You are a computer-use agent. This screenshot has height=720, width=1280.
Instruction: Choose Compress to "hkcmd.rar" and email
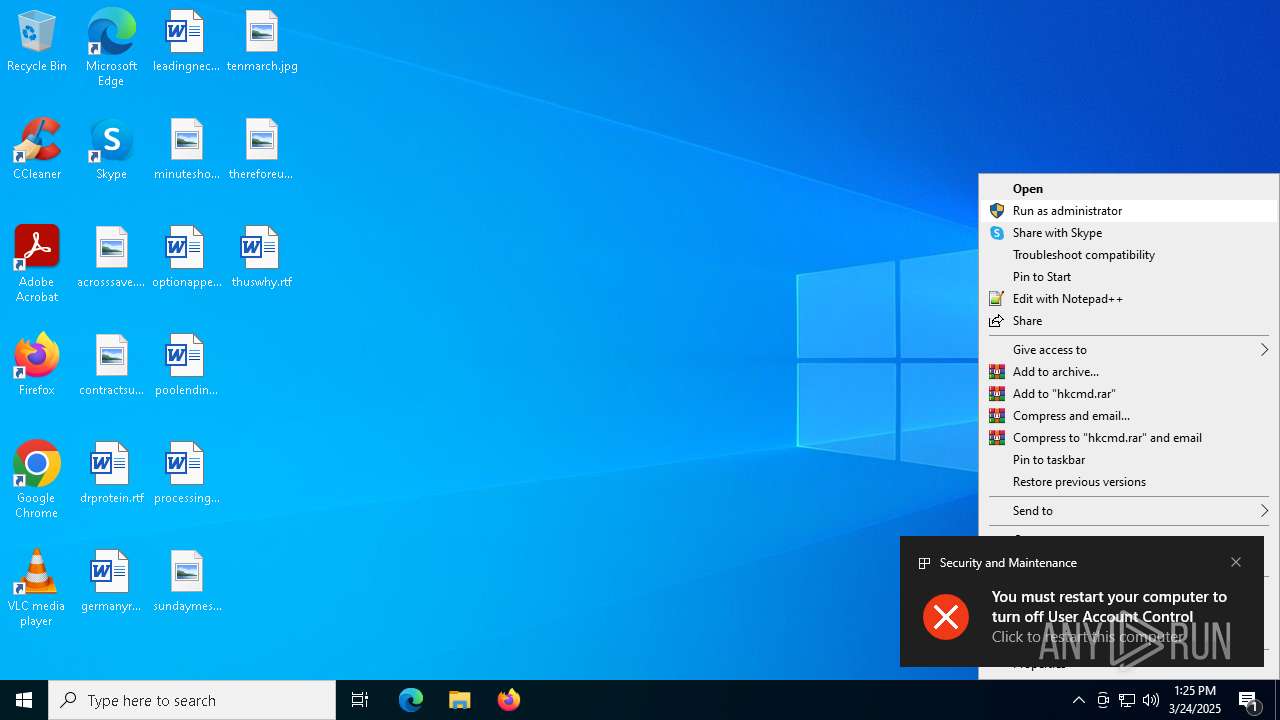click(1128, 438)
